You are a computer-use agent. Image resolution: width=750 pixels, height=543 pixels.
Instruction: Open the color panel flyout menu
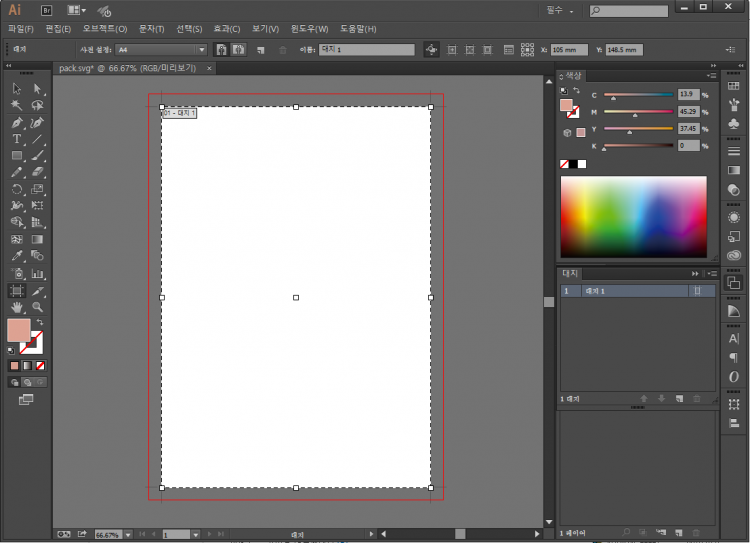(x=712, y=76)
